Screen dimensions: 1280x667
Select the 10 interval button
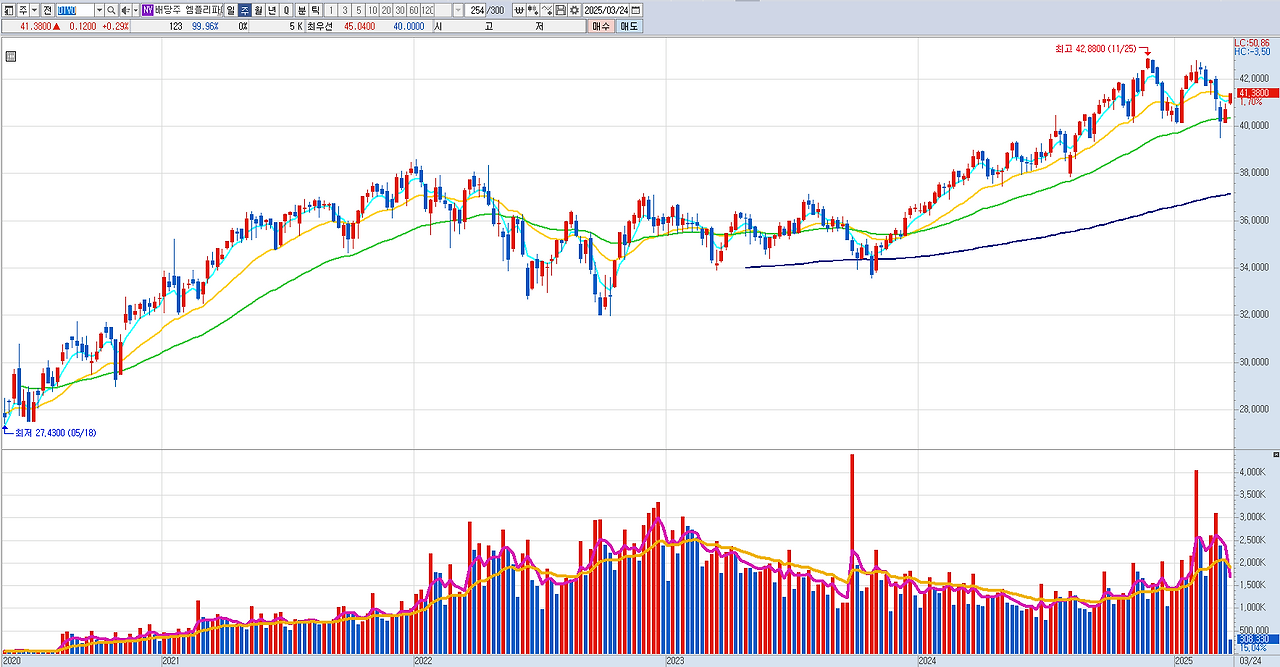[372, 10]
